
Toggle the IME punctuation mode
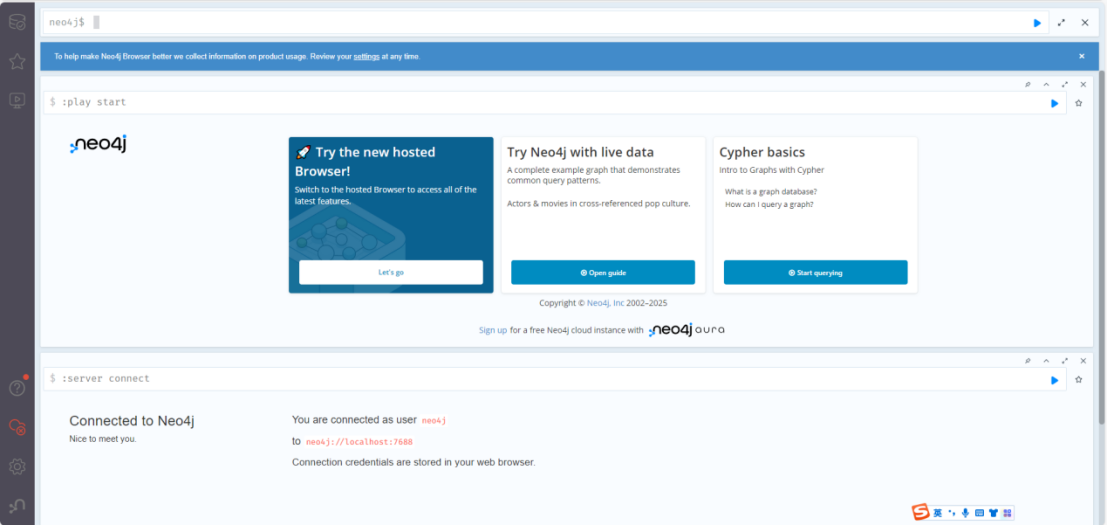coord(952,512)
